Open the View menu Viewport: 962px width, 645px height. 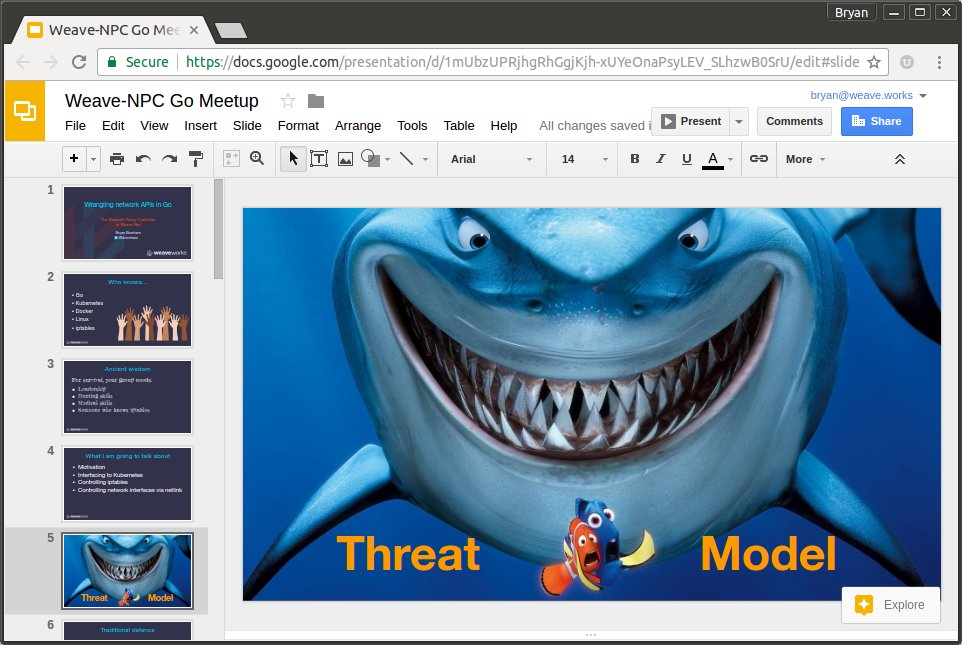tap(154, 126)
